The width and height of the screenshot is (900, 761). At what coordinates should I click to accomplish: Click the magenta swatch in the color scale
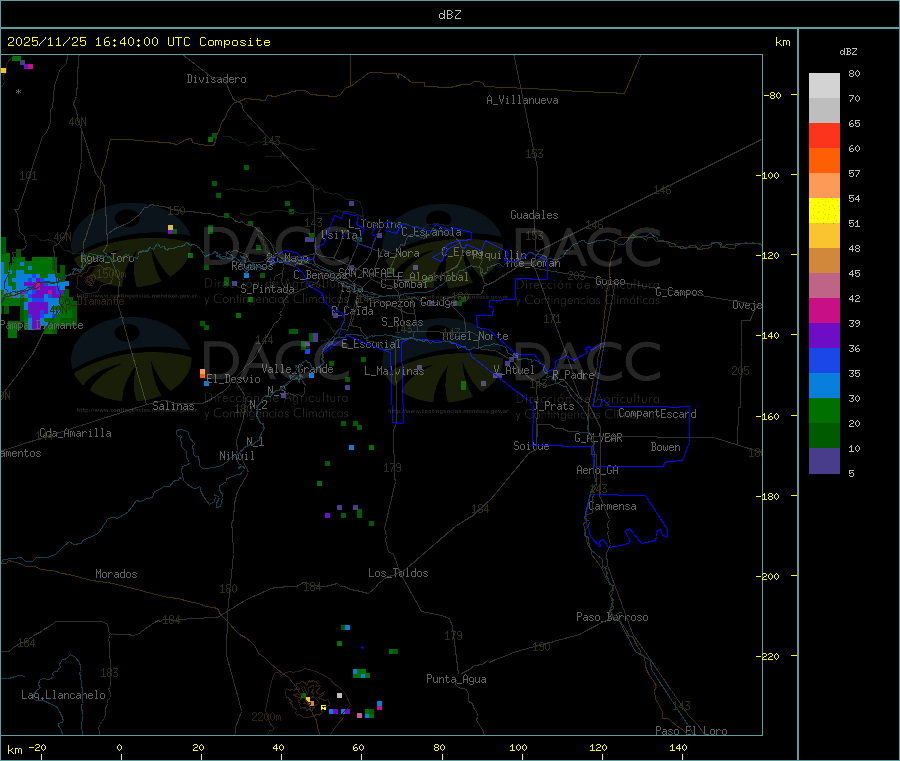824,310
